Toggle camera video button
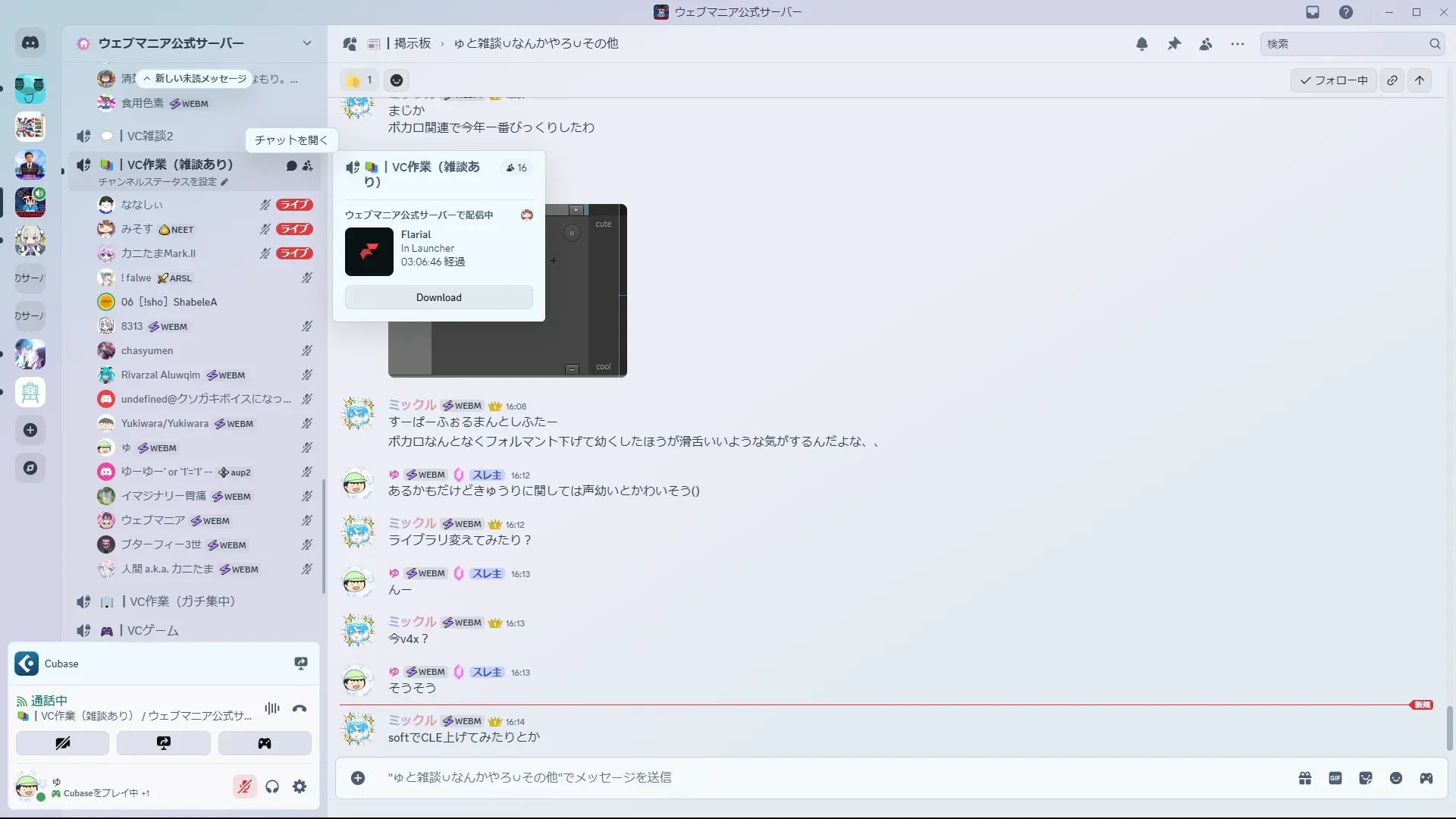The image size is (1456, 819). pyautogui.click(x=62, y=743)
